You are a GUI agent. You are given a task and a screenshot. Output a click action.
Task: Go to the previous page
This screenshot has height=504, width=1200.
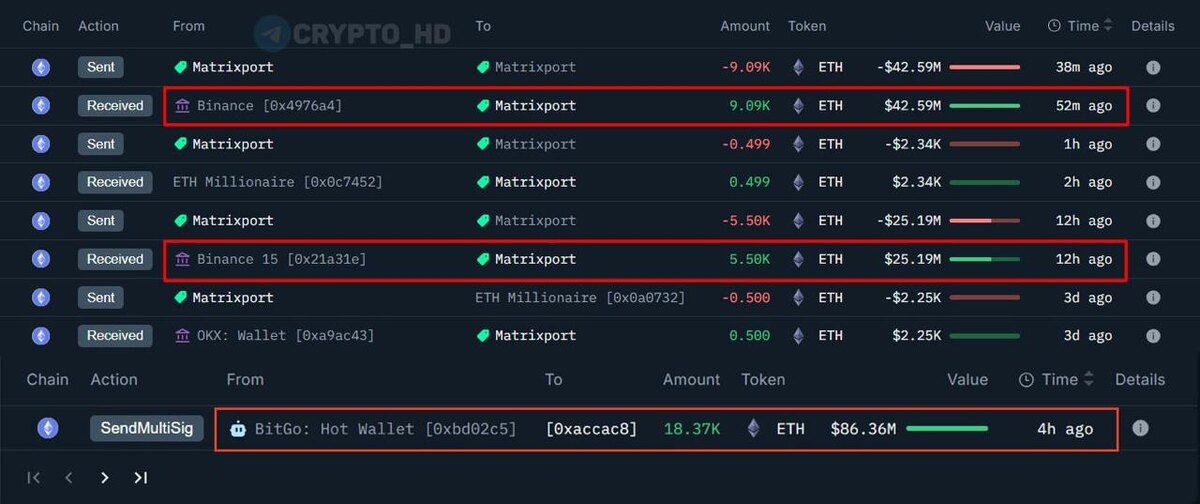click(69, 478)
